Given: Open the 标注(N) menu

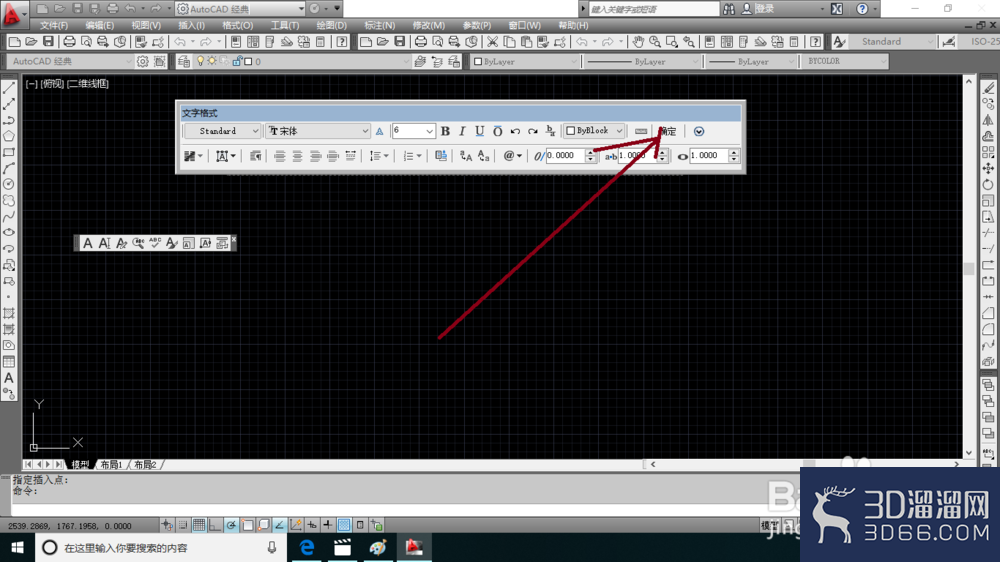Looking at the screenshot, I should pos(379,26).
